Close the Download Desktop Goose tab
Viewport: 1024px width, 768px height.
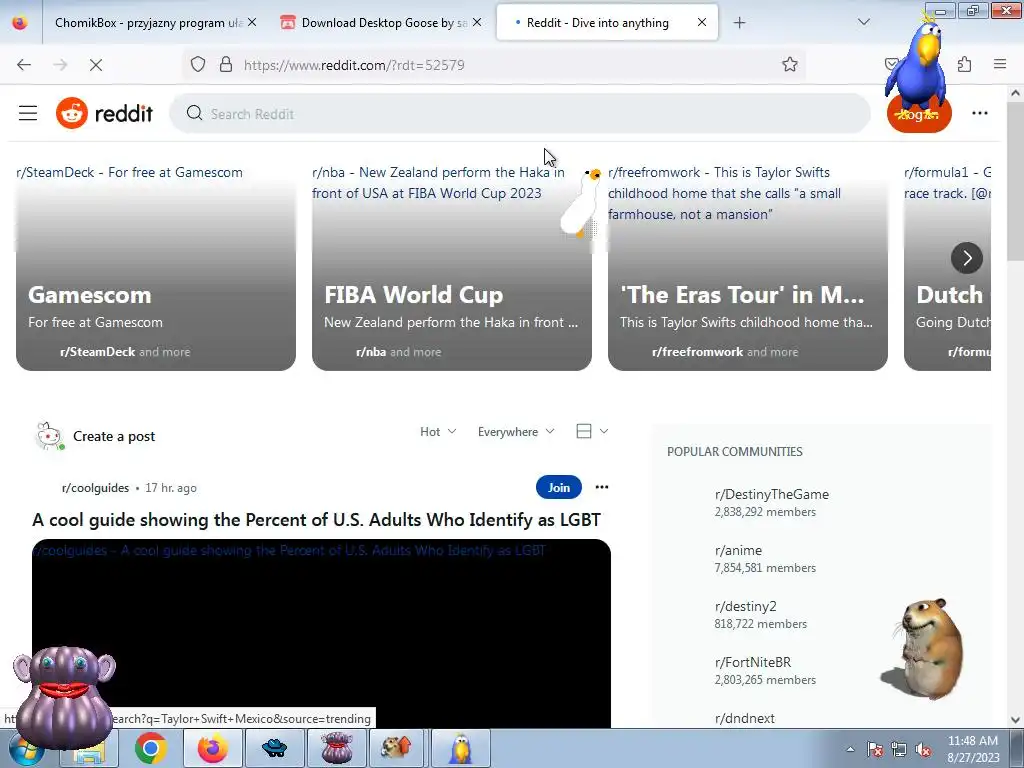pos(477,22)
